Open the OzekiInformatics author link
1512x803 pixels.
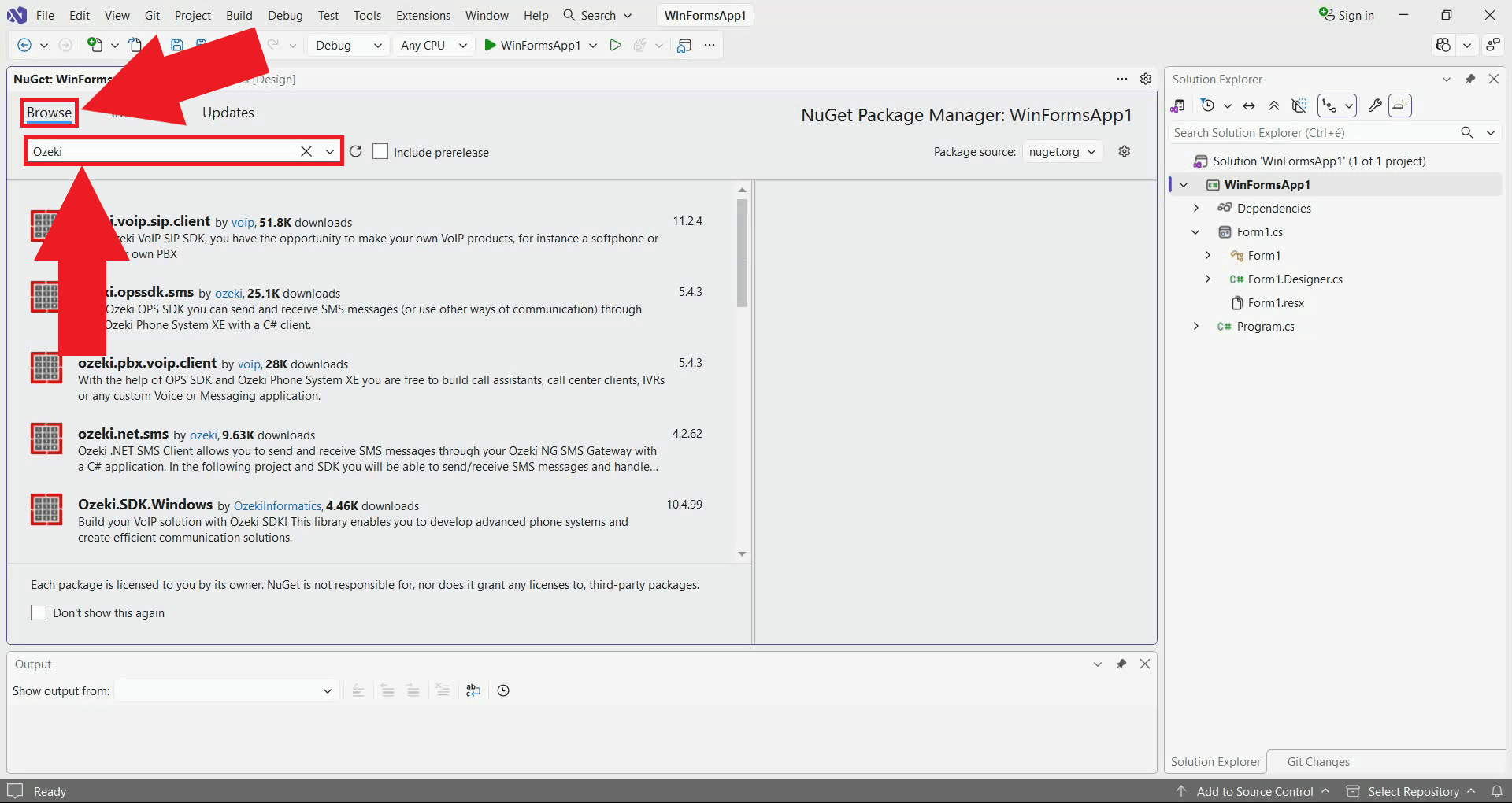pyautogui.click(x=277, y=506)
